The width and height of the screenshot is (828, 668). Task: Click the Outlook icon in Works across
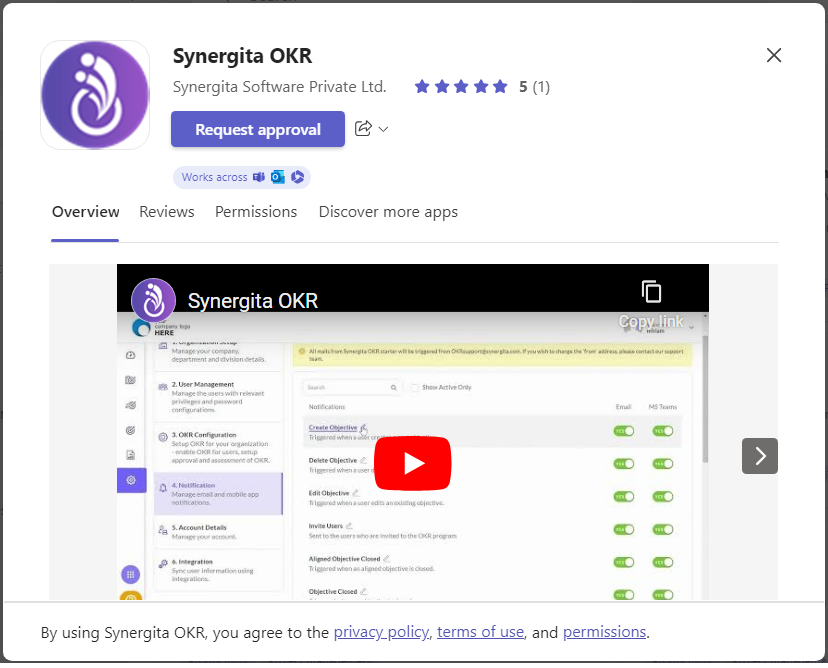click(278, 177)
